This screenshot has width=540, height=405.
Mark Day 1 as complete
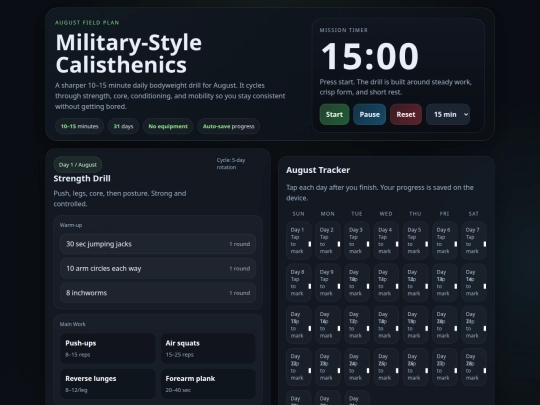tap(299, 240)
